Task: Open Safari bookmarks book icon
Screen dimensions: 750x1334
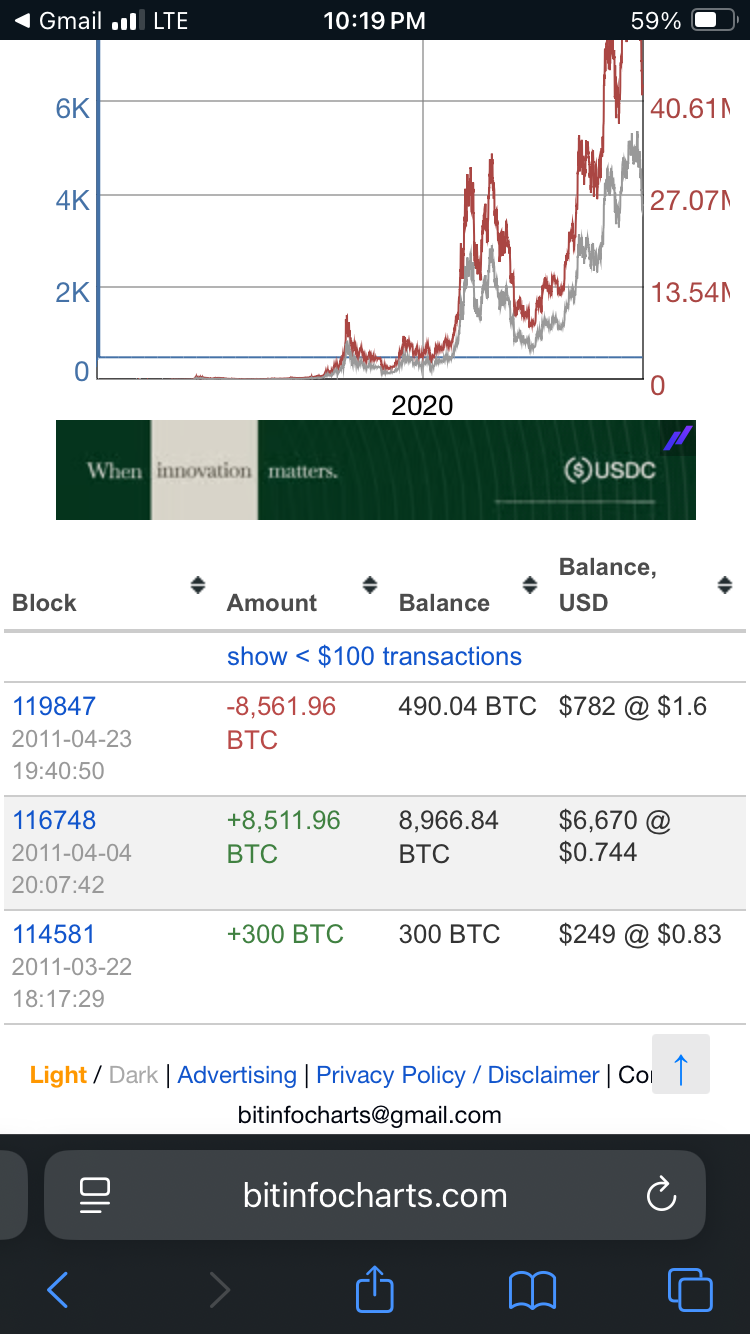Action: (532, 1290)
